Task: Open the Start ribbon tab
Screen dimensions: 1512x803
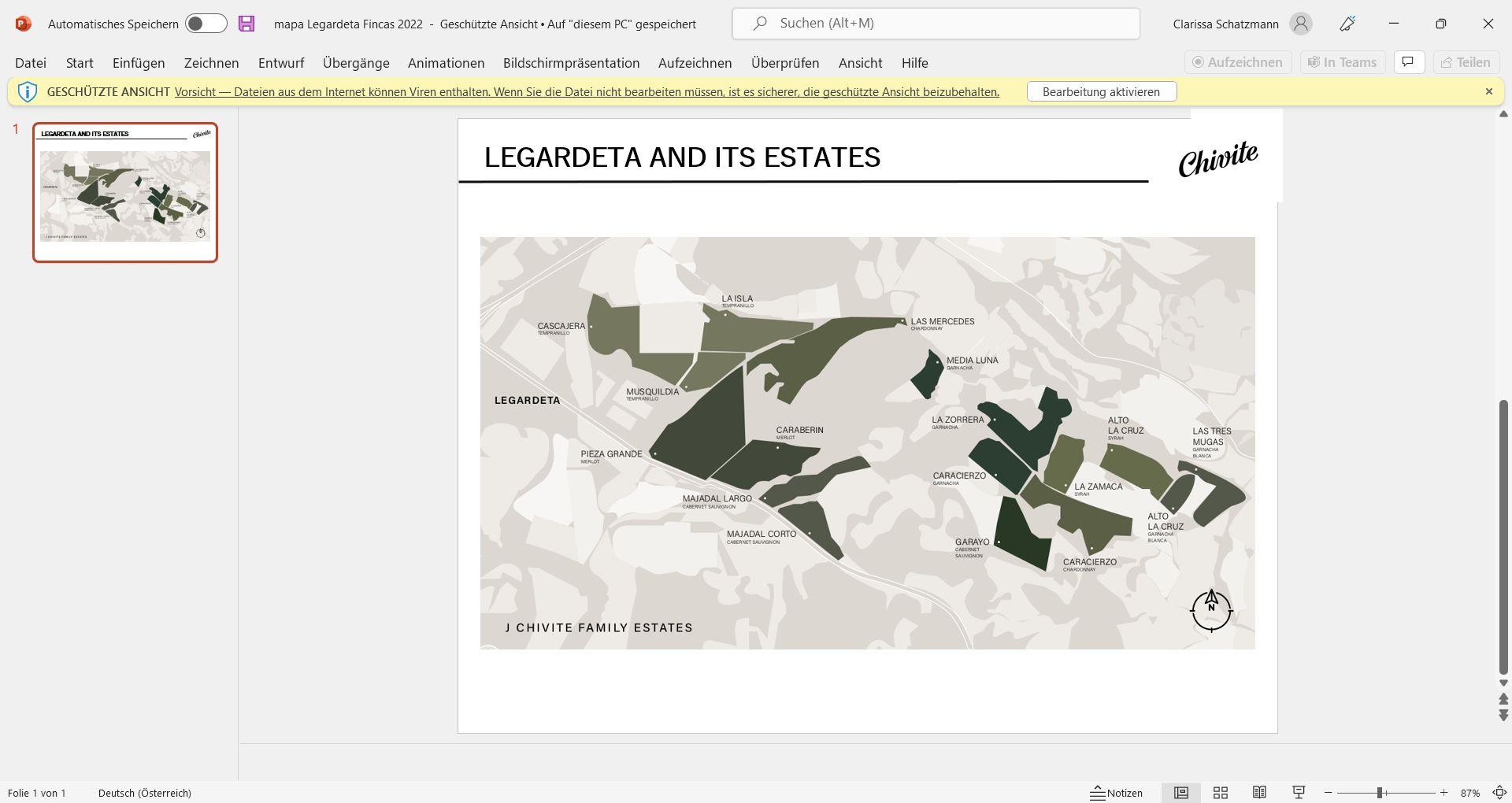Action: 80,63
